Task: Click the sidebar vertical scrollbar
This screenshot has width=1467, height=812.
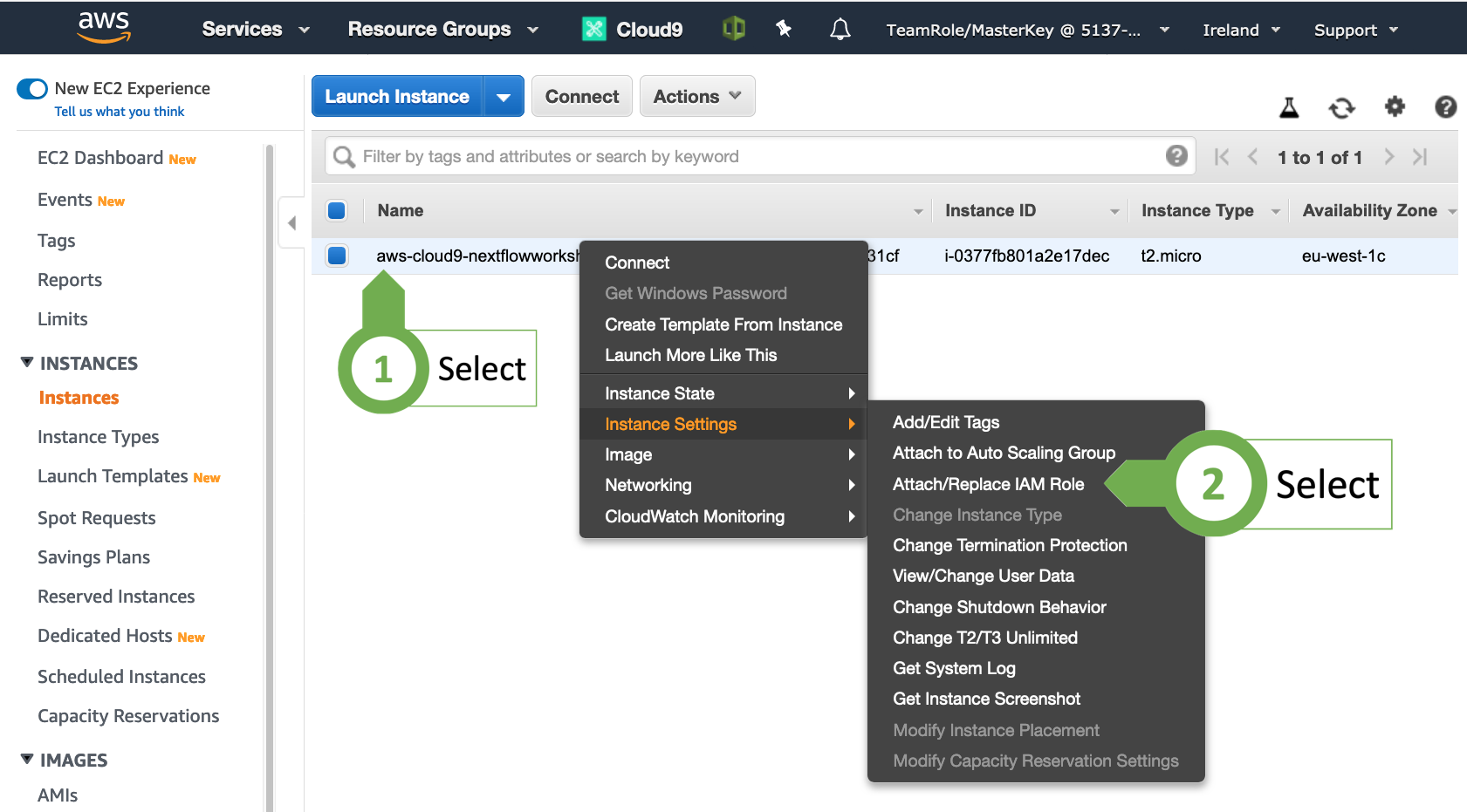Action: click(x=269, y=478)
